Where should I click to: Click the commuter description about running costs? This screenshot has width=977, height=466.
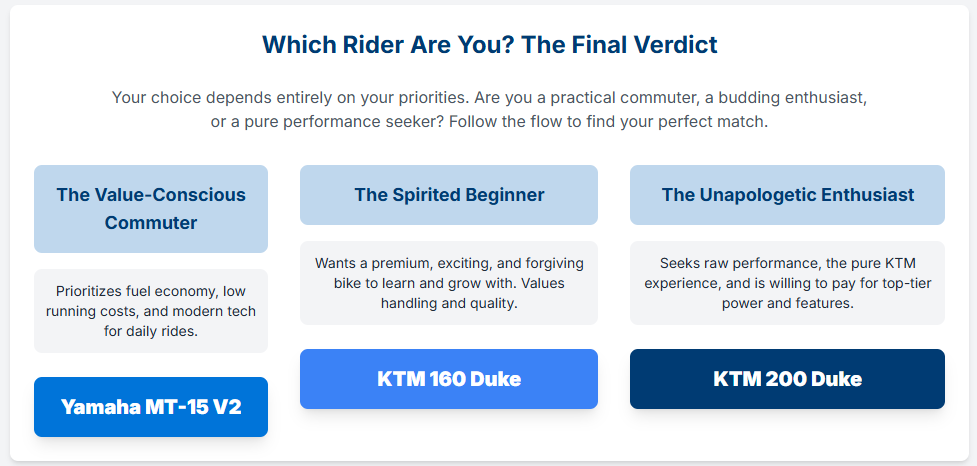tap(151, 311)
